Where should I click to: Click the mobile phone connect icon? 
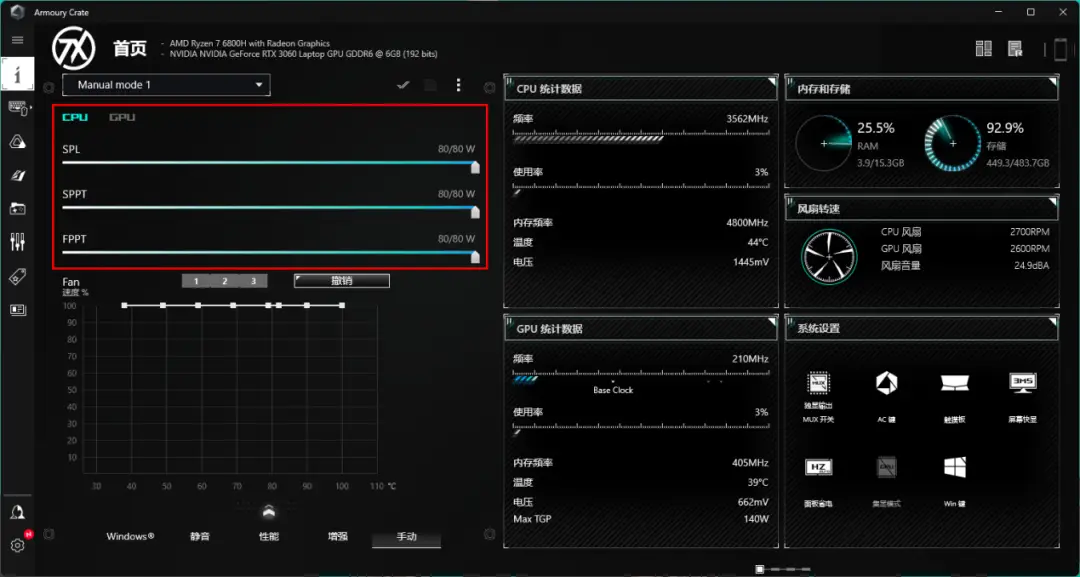pos(1060,50)
